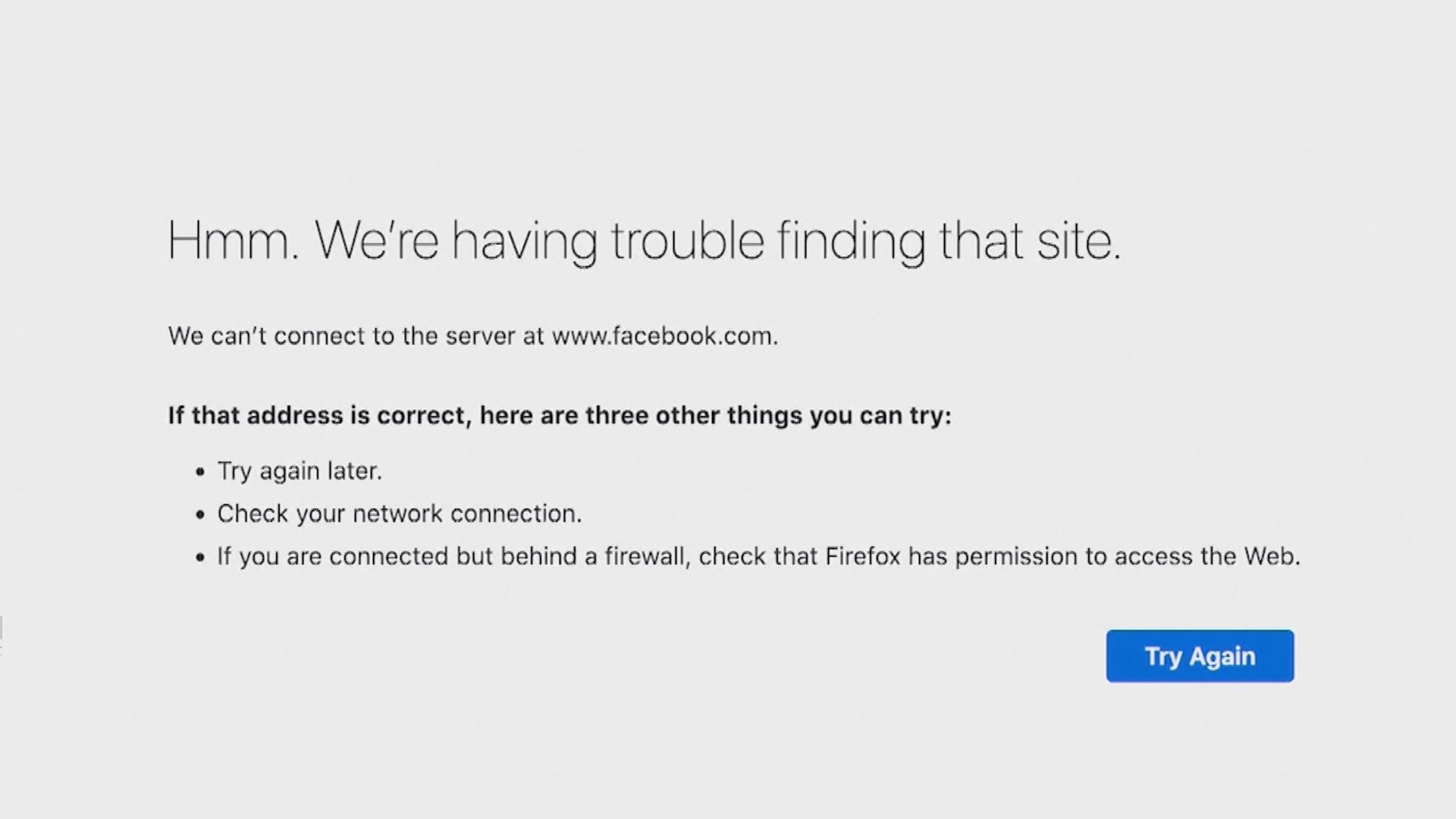Click the blue Try Again button
Image resolution: width=1456 pixels, height=819 pixels.
pyautogui.click(x=1200, y=656)
